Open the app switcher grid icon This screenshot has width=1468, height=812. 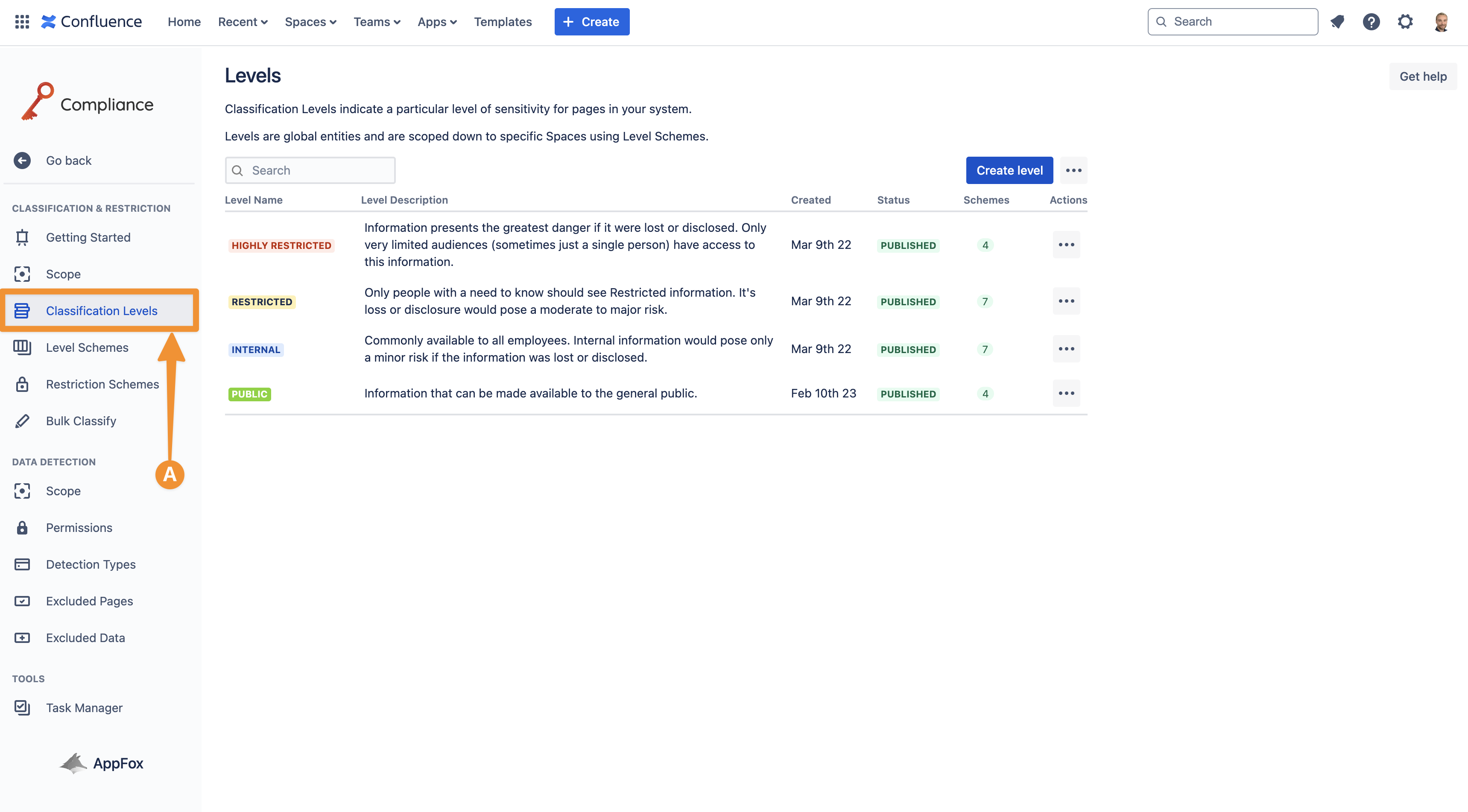pyautogui.click(x=22, y=22)
